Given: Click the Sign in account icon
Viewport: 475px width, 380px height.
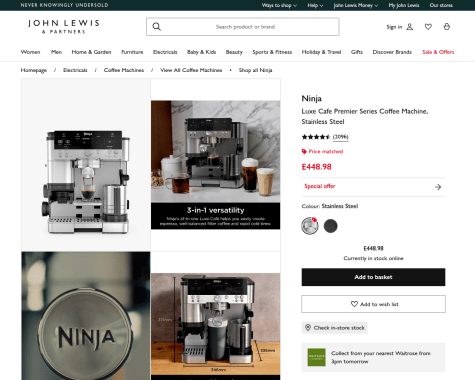Looking at the screenshot, I should click(410, 27).
